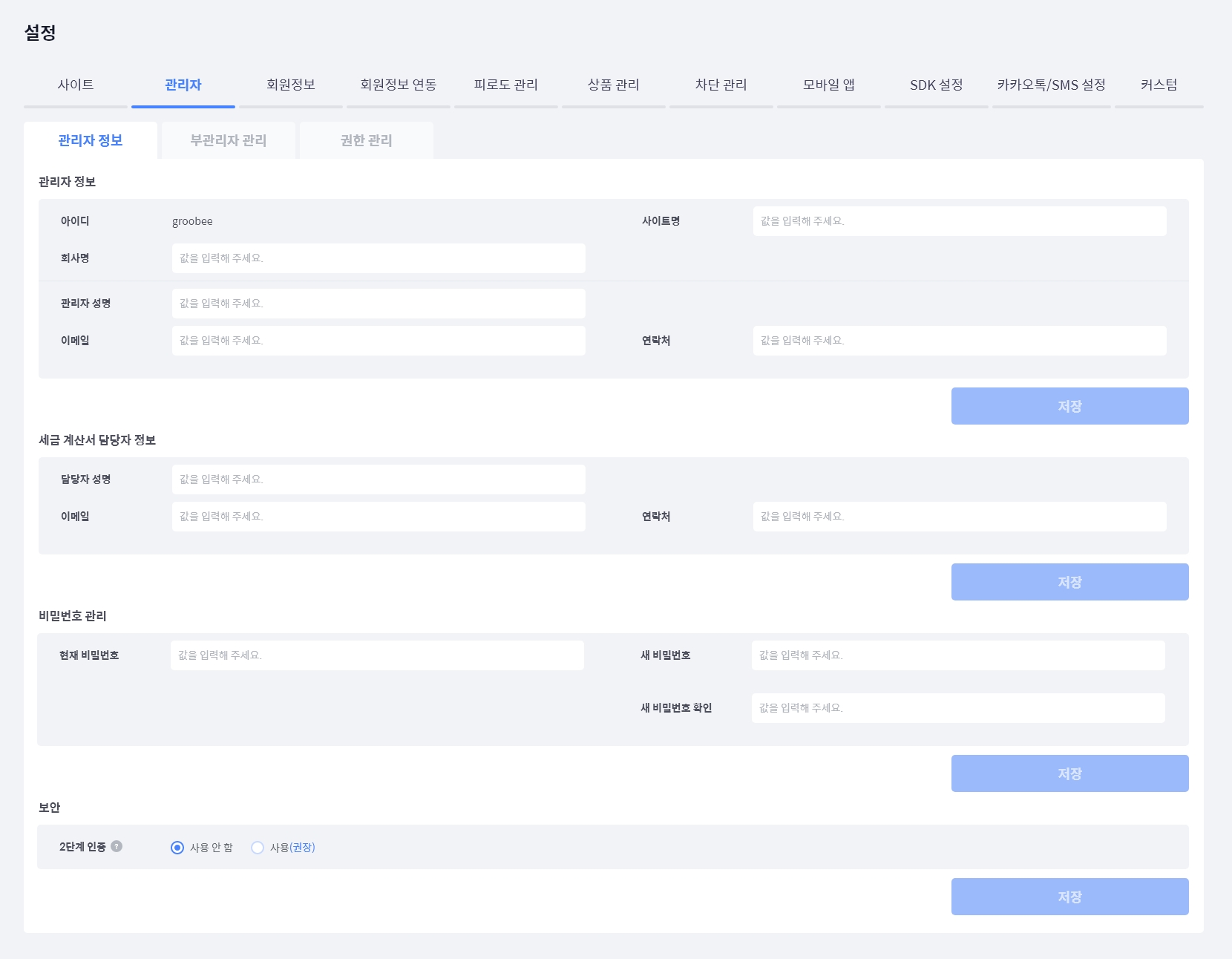Save the 관리자 정보 section
1232x959 pixels.
[1069, 406]
